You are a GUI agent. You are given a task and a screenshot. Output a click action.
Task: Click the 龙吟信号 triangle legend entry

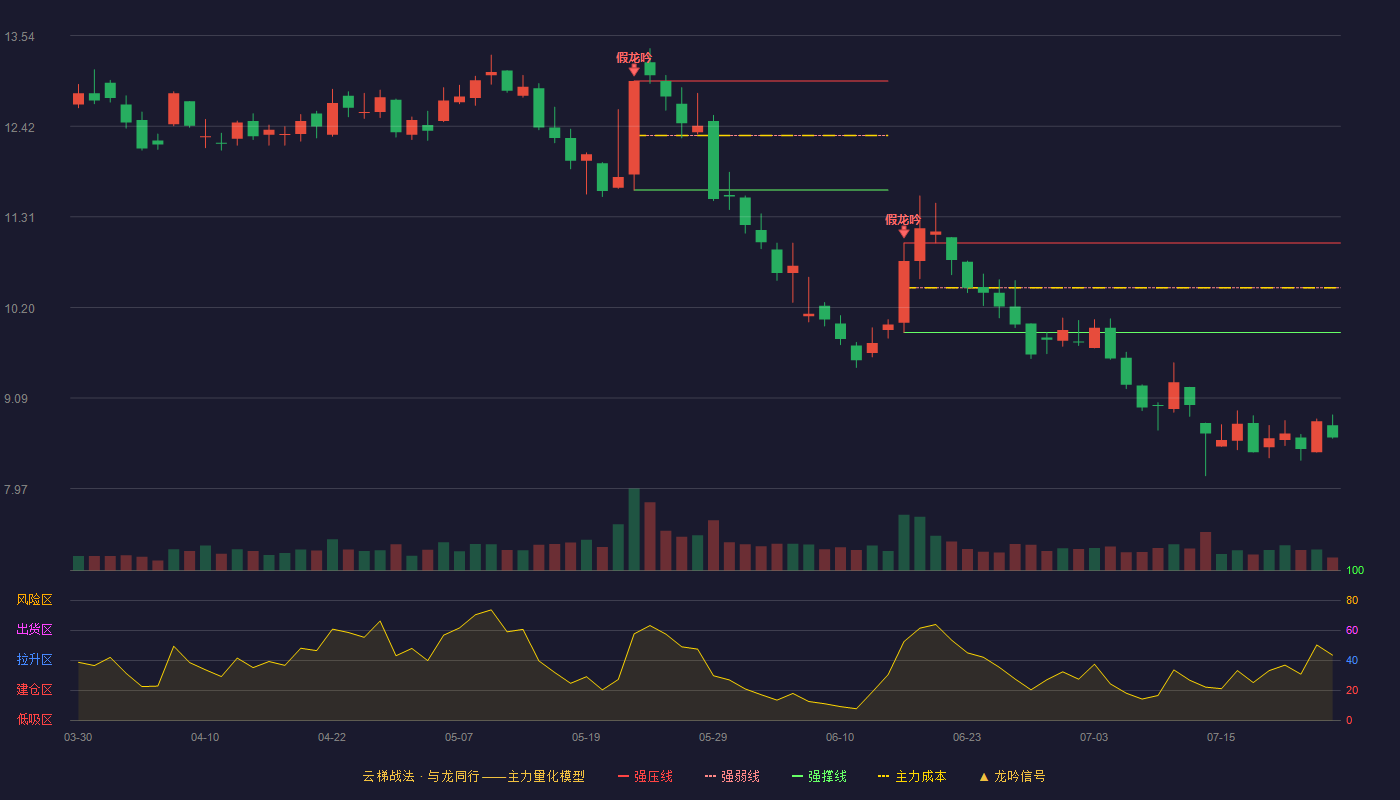[x=1012, y=776]
